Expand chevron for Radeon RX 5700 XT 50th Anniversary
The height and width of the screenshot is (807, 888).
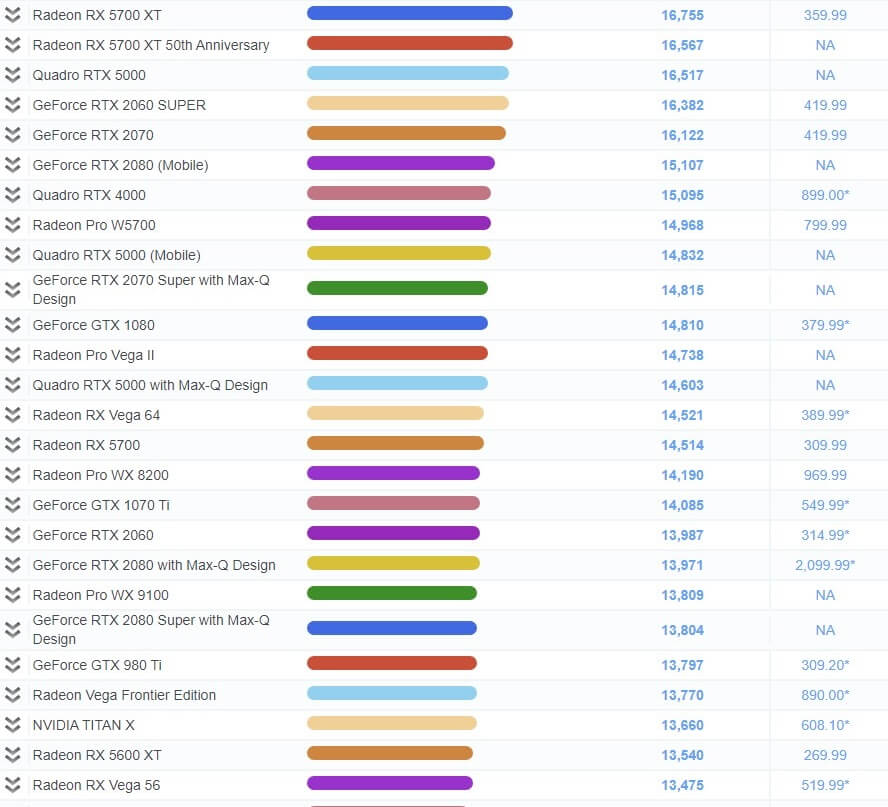tap(12, 45)
